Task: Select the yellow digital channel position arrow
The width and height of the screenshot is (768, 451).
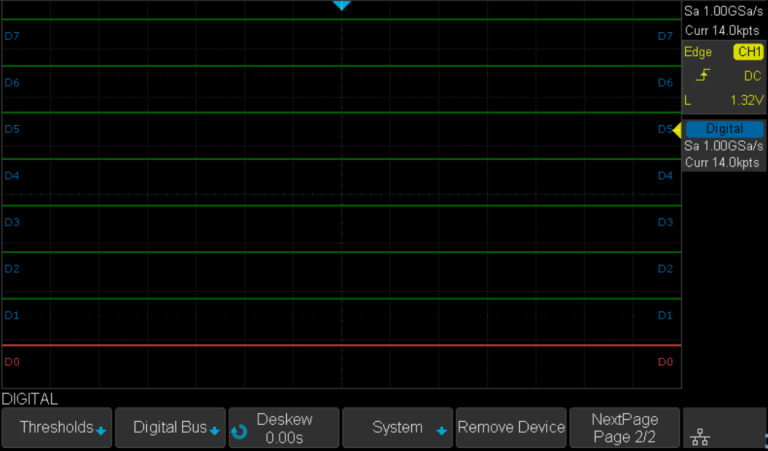Action: pyautogui.click(x=677, y=129)
